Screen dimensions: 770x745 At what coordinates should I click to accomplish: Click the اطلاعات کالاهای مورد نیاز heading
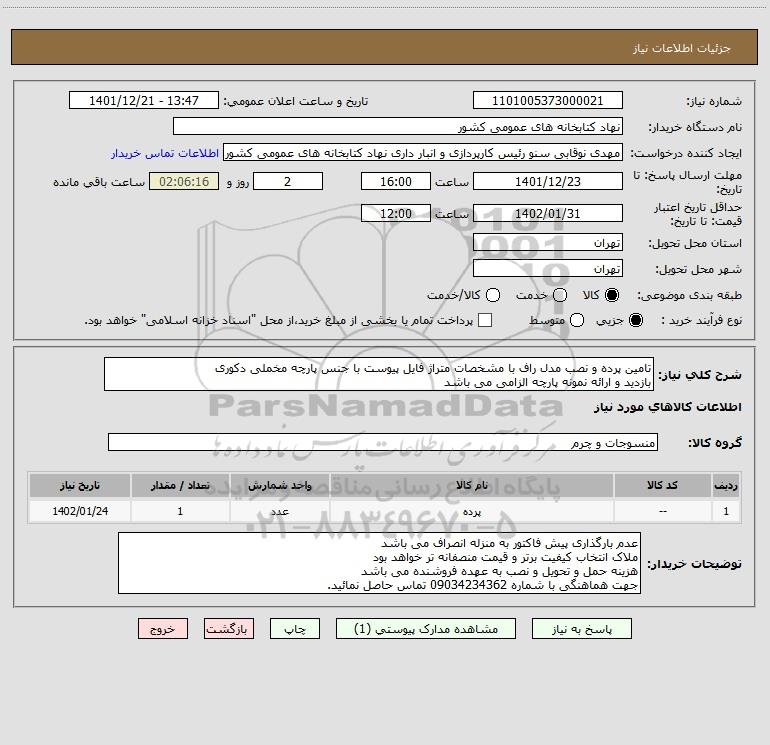point(668,407)
